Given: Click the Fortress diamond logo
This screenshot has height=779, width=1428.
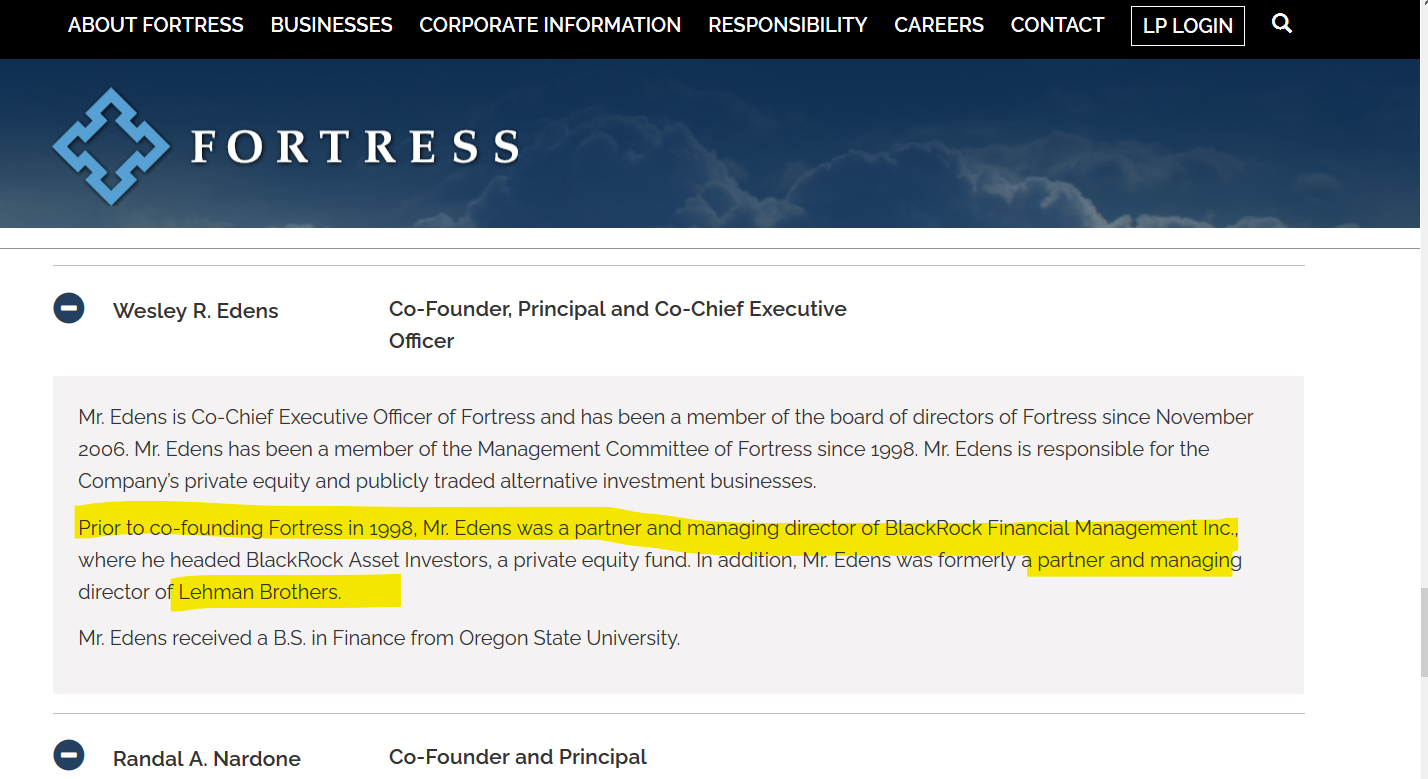Looking at the screenshot, I should click(110, 146).
